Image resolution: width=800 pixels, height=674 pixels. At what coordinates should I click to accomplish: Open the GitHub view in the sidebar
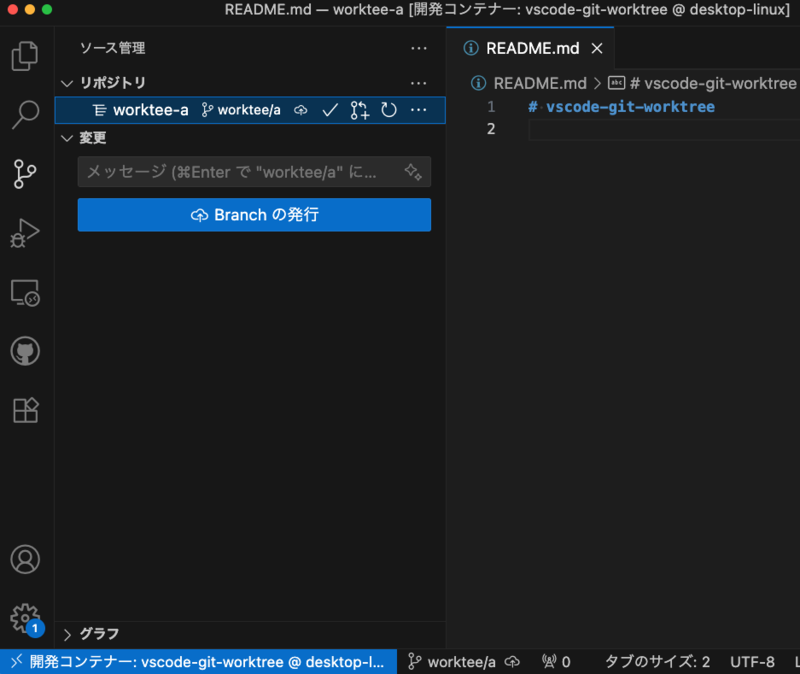[x=25, y=351]
